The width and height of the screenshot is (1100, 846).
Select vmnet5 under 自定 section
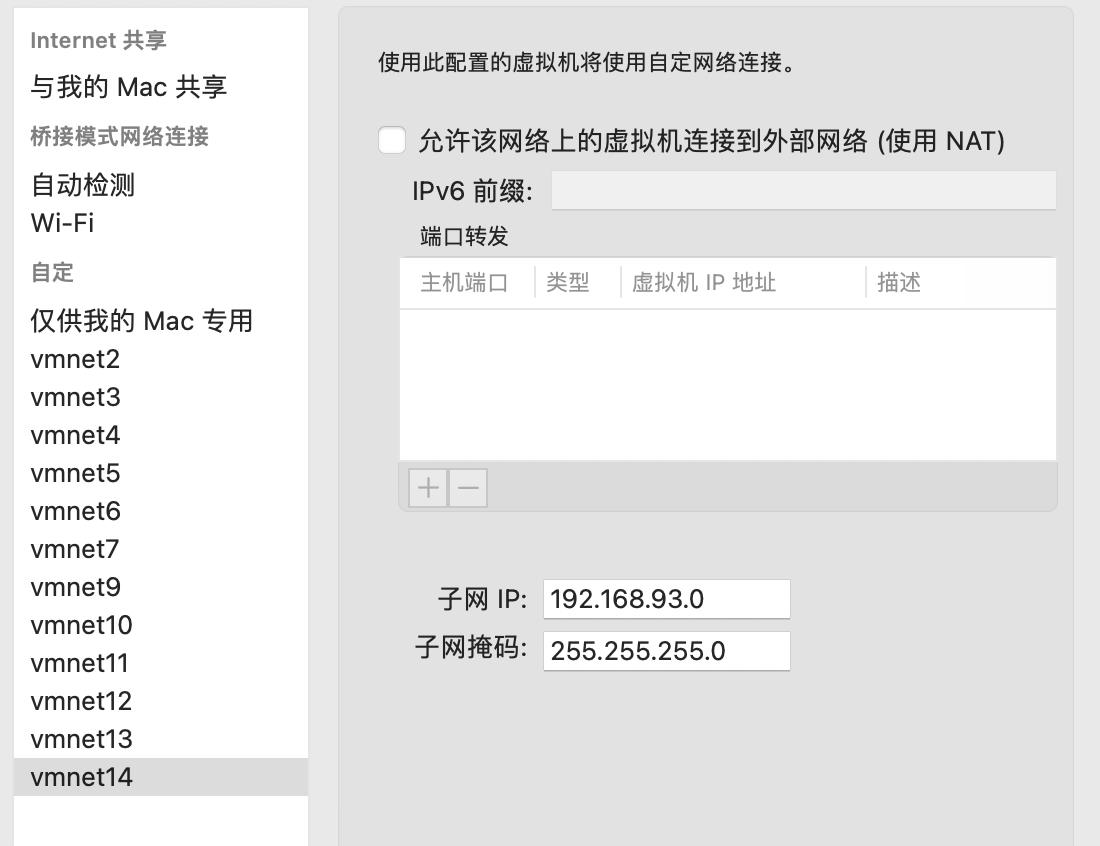click(75, 473)
